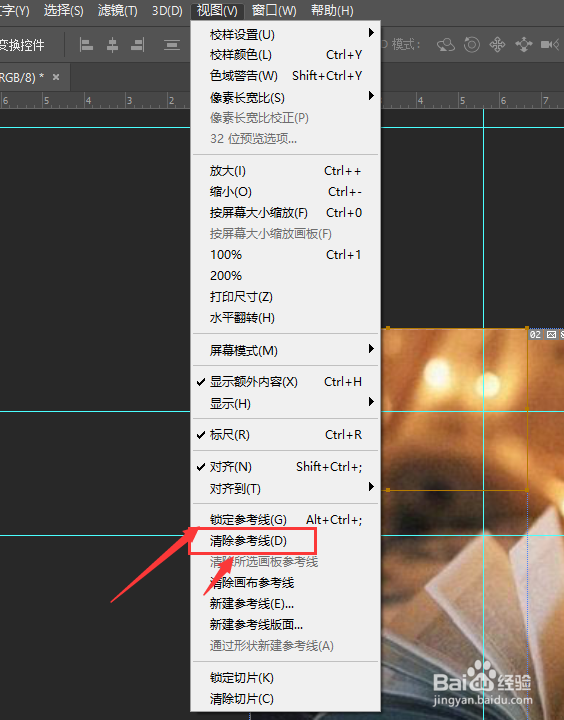Toggle 对齐(N) snap checkmark item
The image size is (564, 720).
pyautogui.click(x=285, y=467)
